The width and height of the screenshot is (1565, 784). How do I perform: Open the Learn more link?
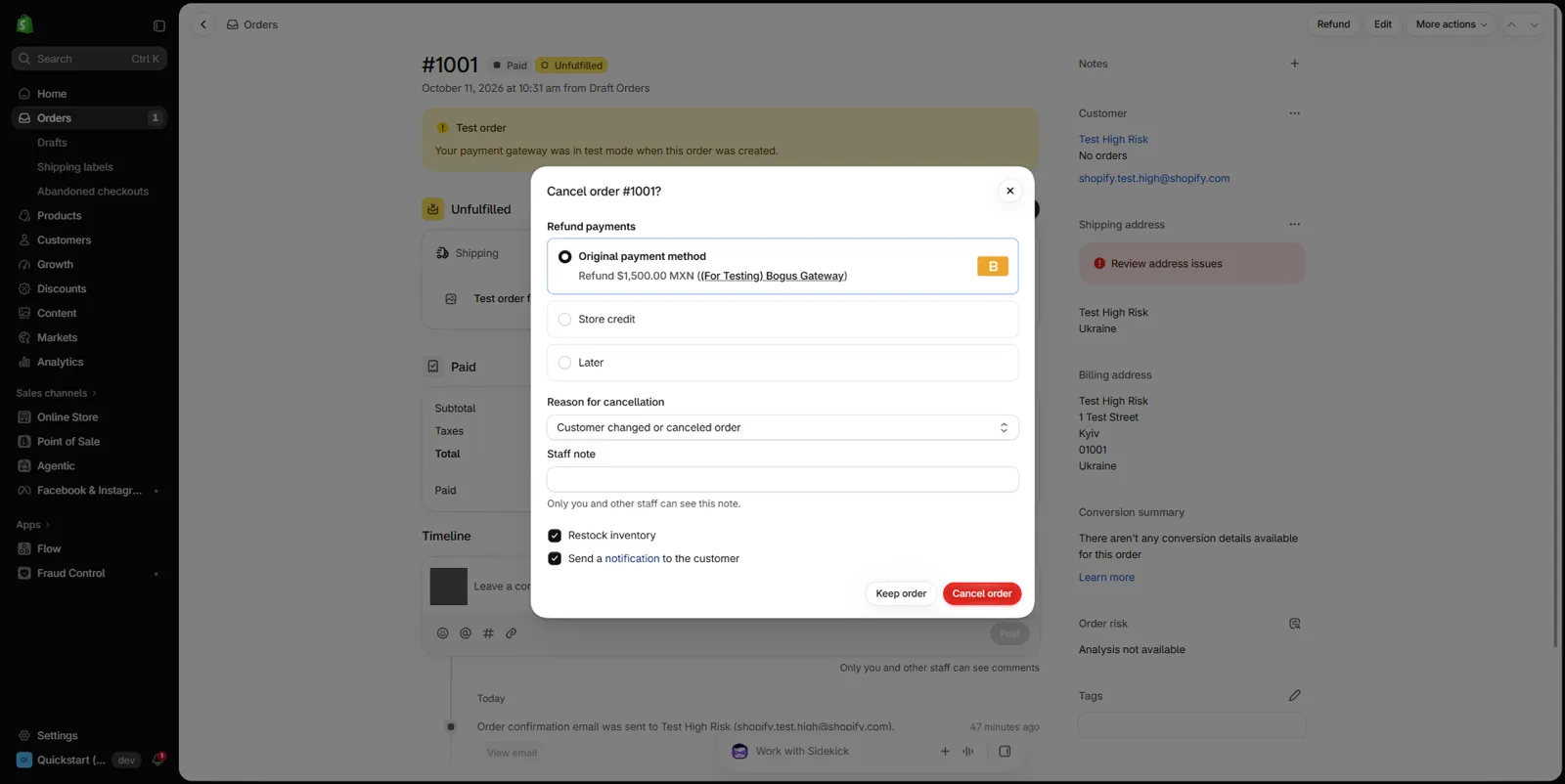coord(1106,578)
